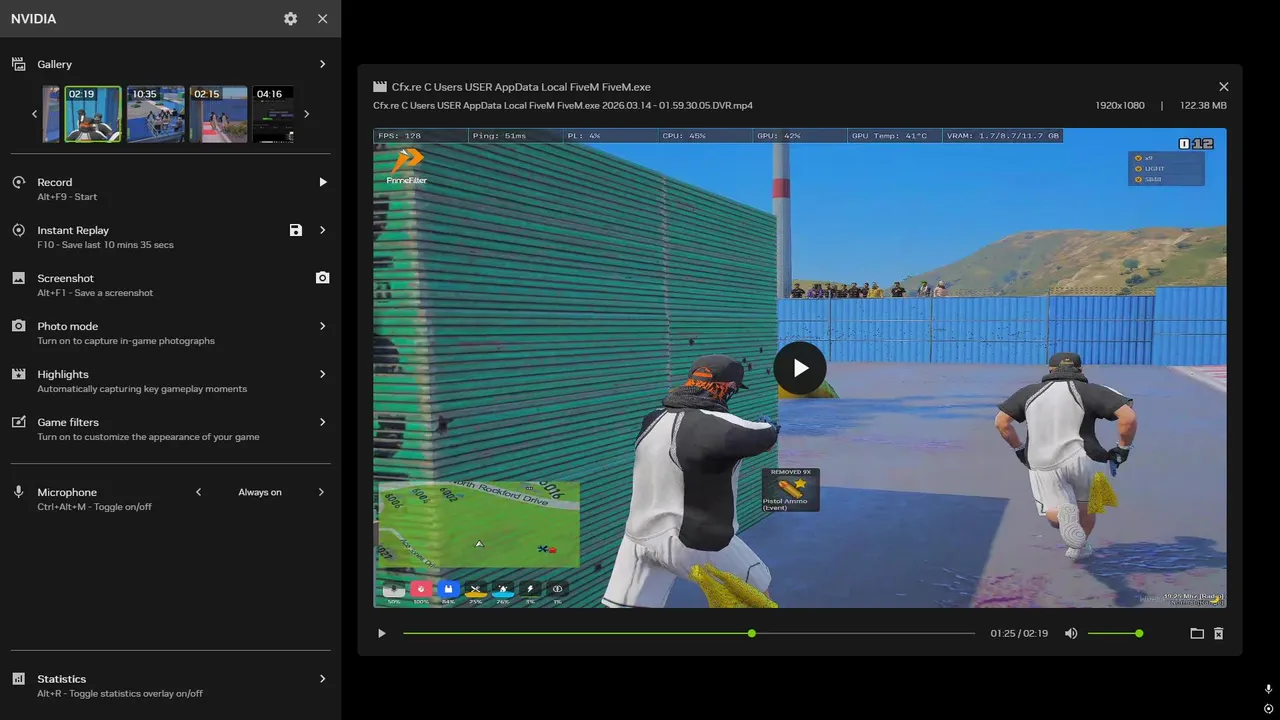Switch microphone mode to next option
The height and width of the screenshot is (720, 1280).
click(321, 492)
